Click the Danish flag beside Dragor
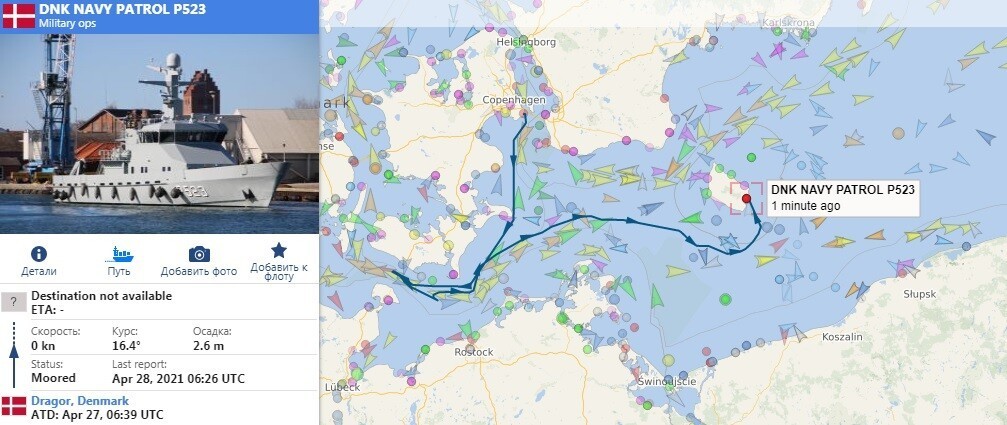Screen dimensions: 1007x425 13,406
